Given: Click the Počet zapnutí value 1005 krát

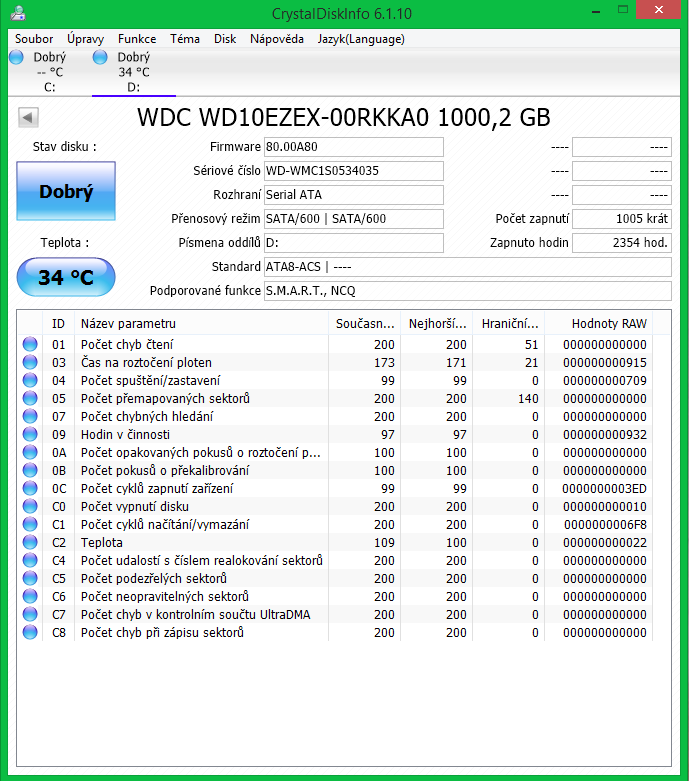Looking at the screenshot, I should point(622,219).
